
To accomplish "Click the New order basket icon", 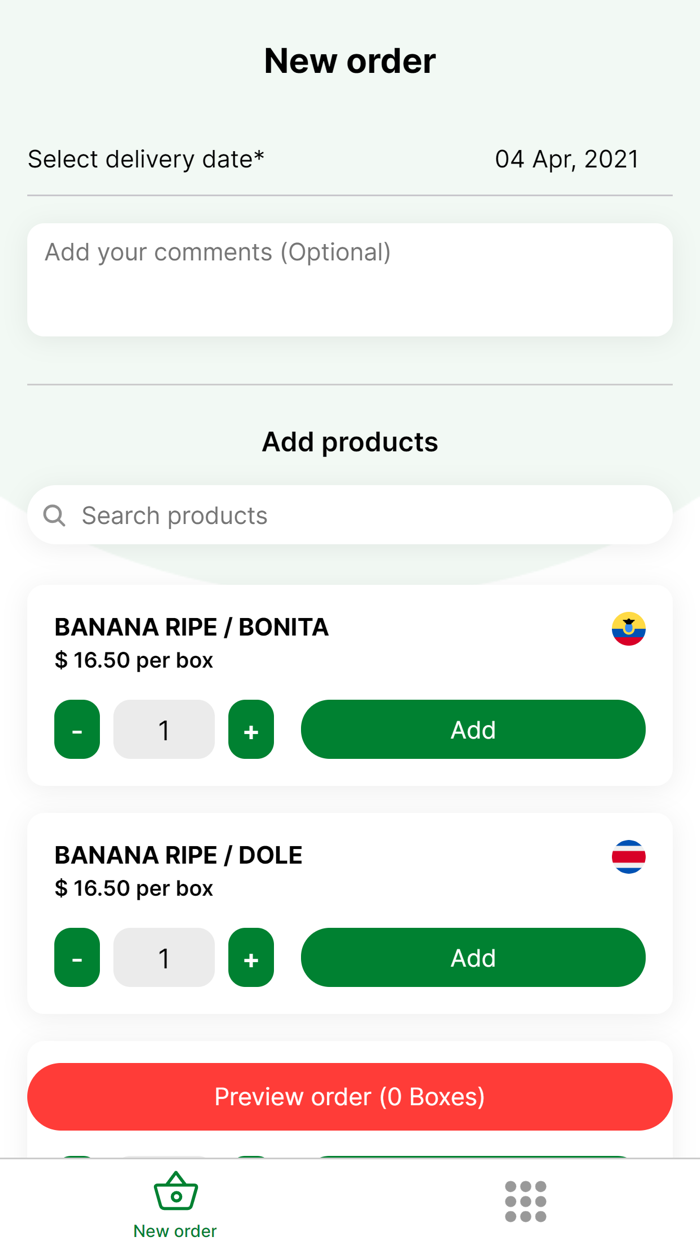I will [176, 1192].
